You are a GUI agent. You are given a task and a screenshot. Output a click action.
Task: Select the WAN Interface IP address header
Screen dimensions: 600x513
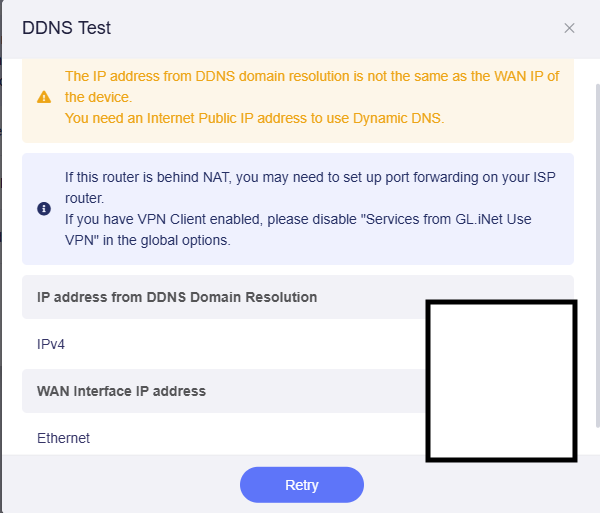(121, 391)
